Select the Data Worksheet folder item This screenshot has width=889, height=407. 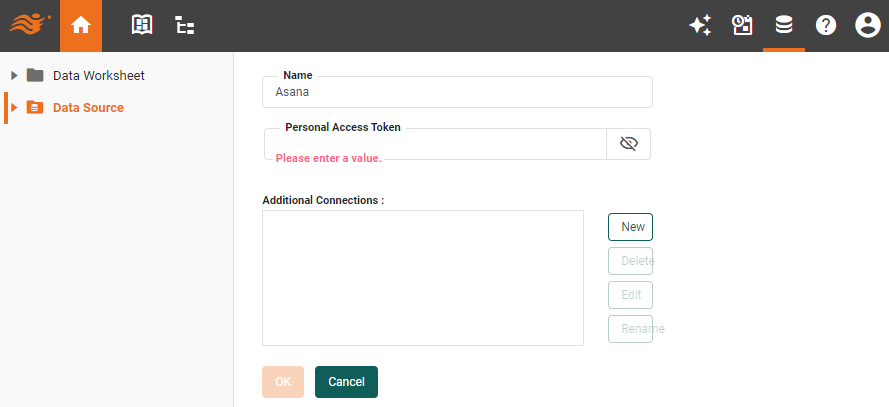pos(98,75)
